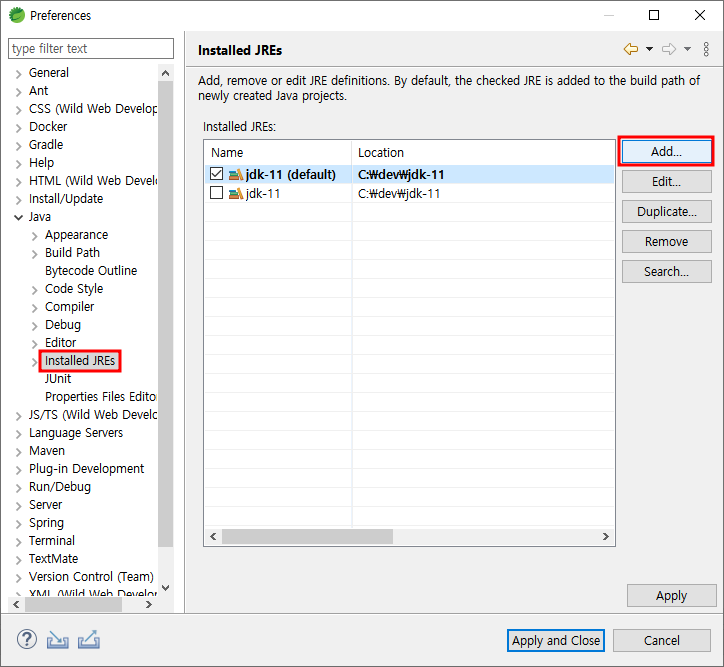This screenshot has height=667, width=724.
Task: Select Installed JREs in the tree
Action: [80, 361]
